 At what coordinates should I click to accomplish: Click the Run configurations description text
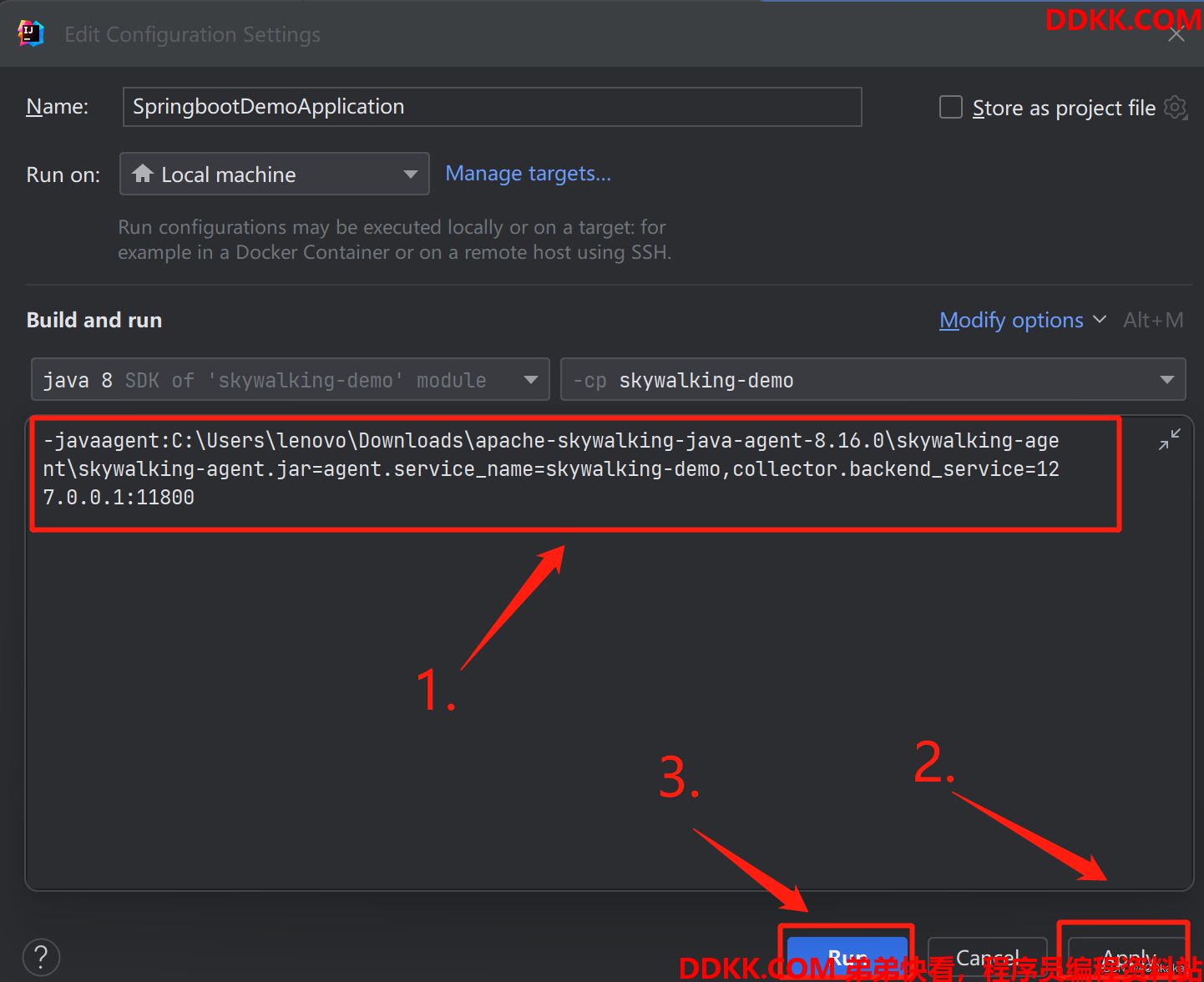click(x=395, y=240)
